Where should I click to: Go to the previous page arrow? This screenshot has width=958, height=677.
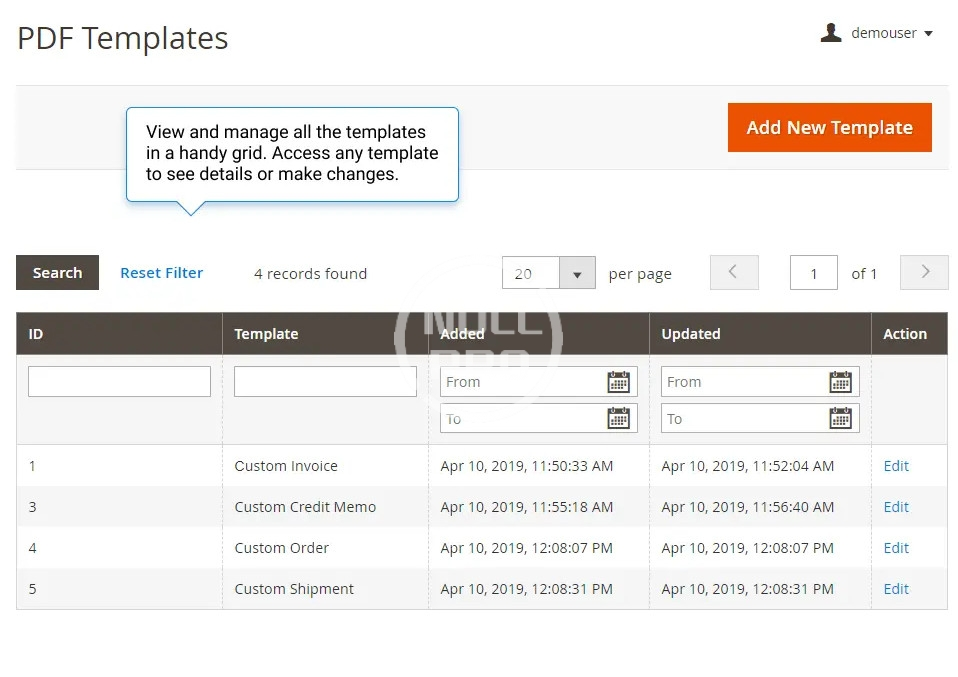point(734,273)
